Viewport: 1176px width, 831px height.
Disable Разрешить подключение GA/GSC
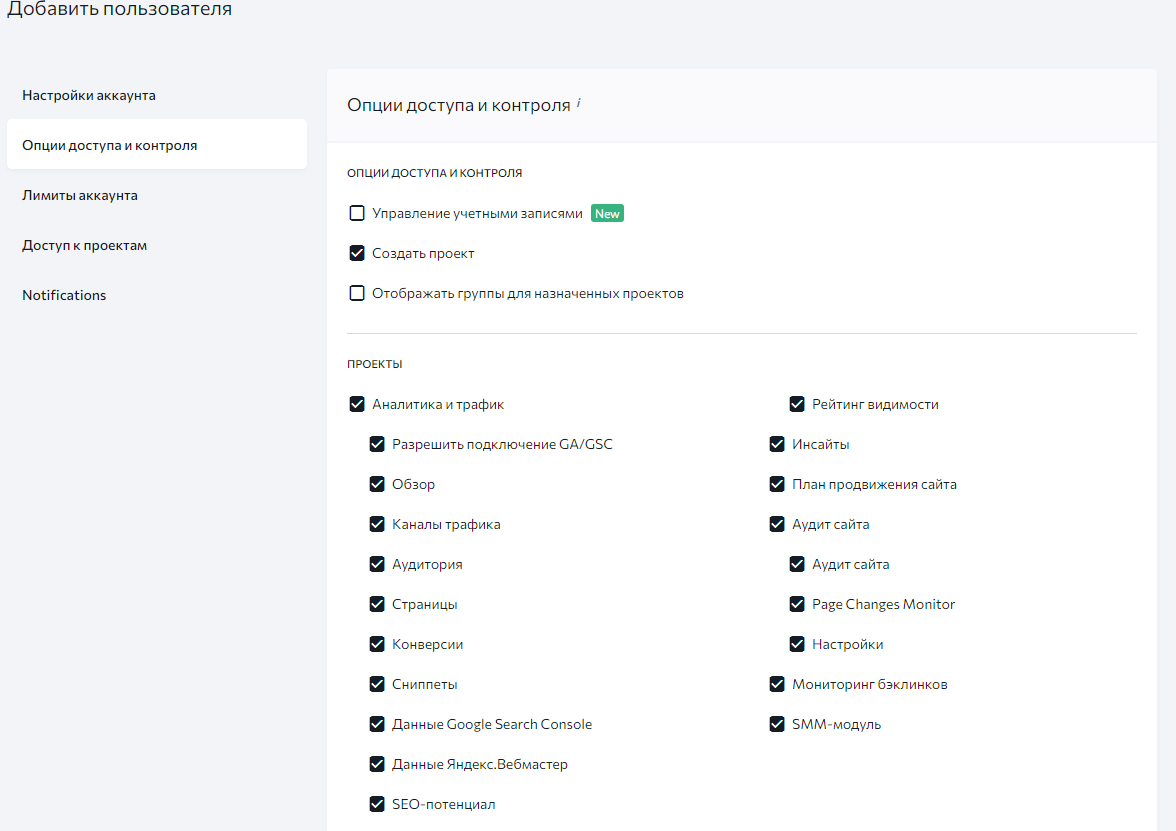377,444
